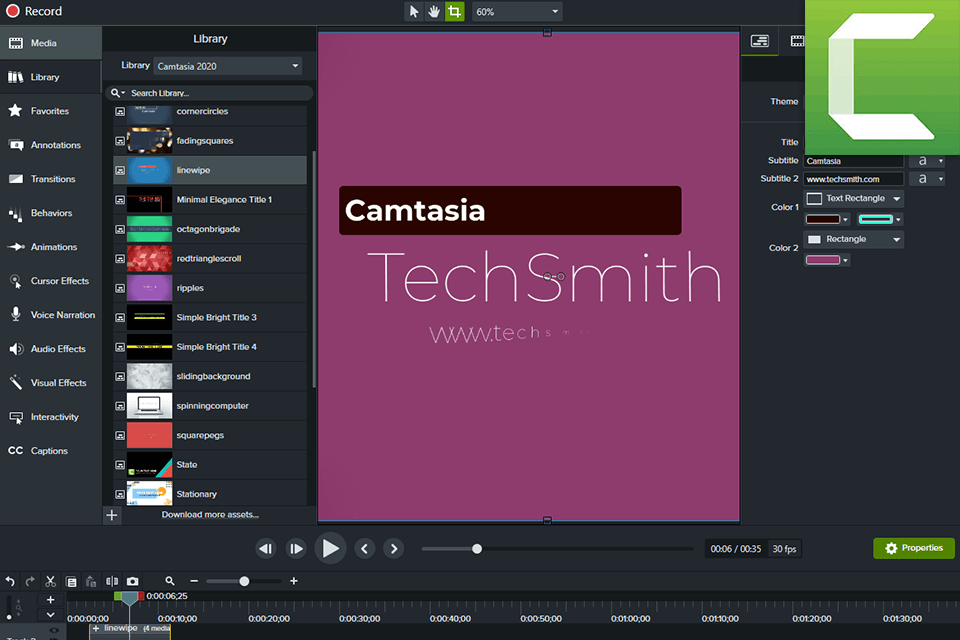Select the Split media icon

pyautogui.click(x=113, y=581)
